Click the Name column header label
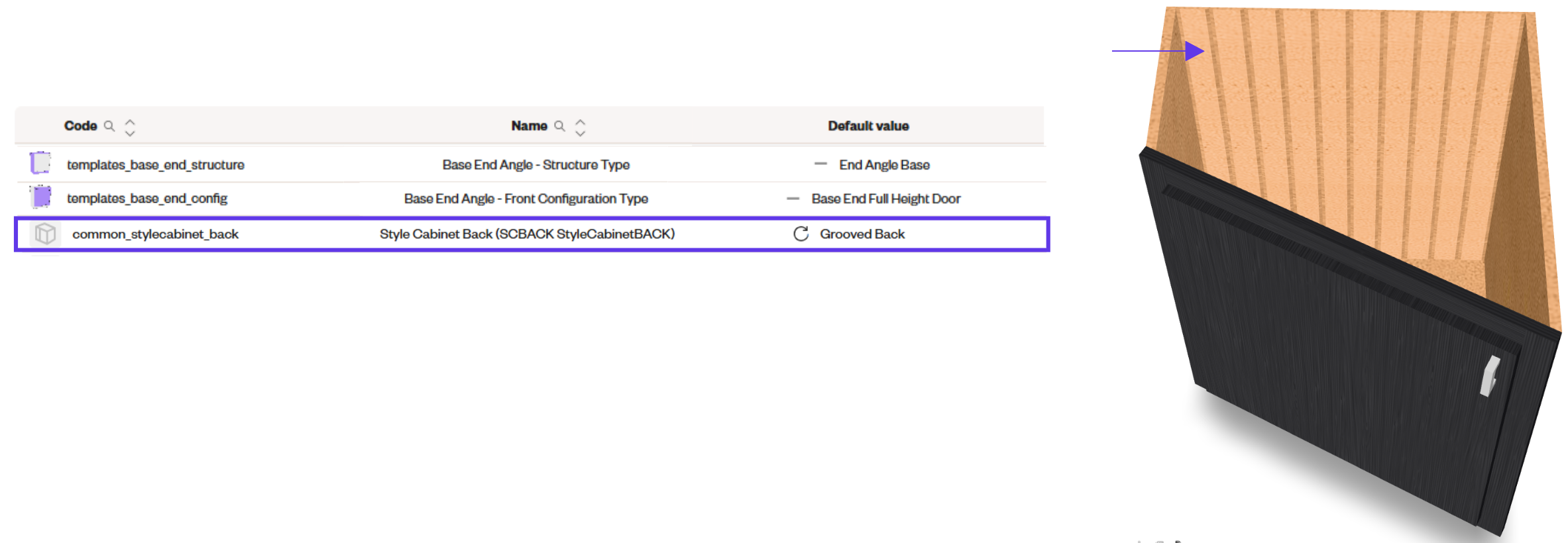This screenshot has height=543, width=1568. coord(529,126)
